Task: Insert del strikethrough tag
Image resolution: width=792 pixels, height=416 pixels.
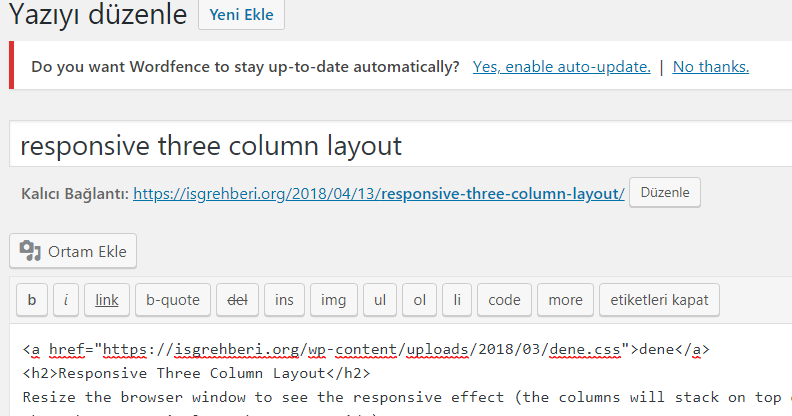Action: [x=237, y=300]
